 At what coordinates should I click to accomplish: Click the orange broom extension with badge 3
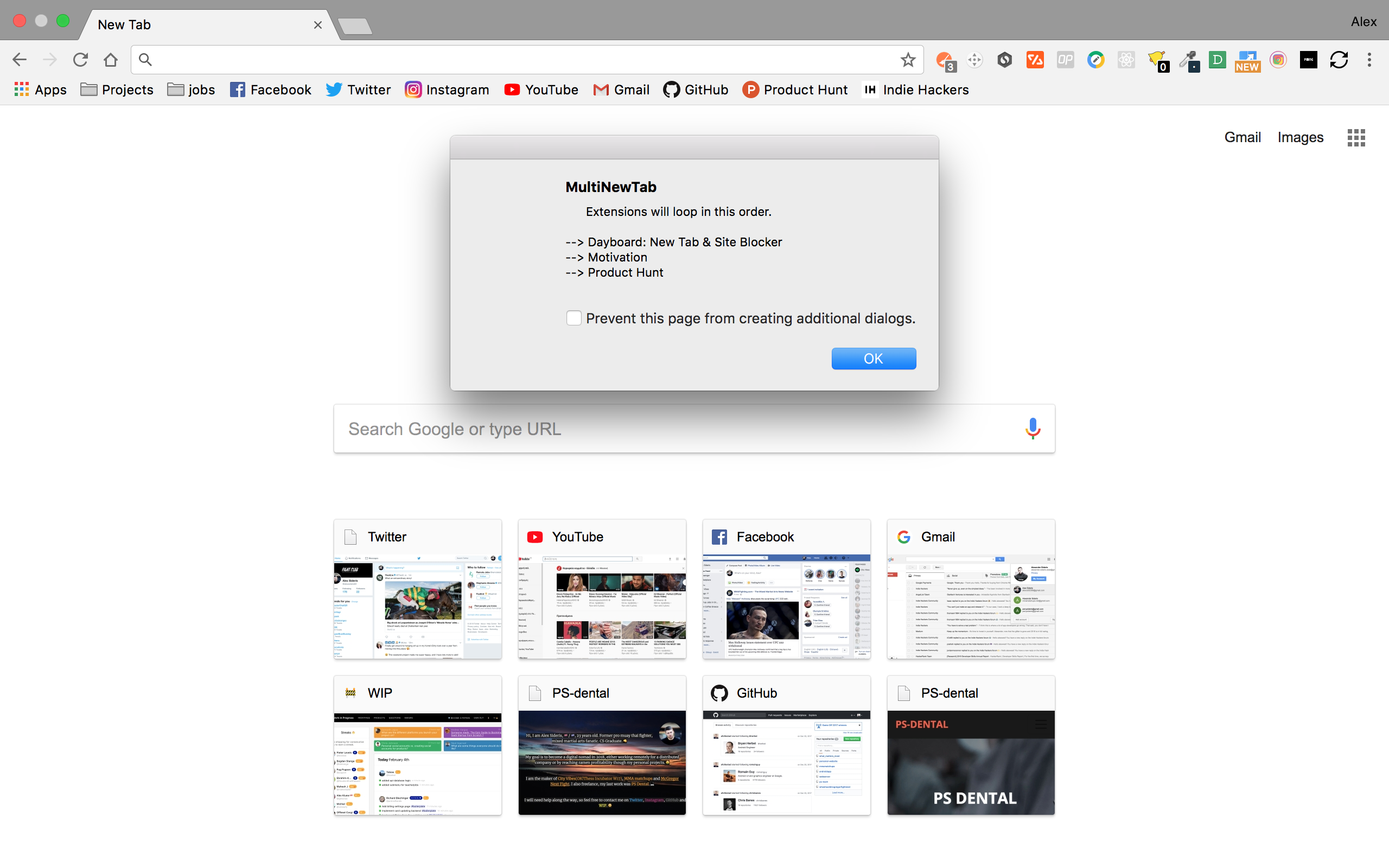pos(945,60)
